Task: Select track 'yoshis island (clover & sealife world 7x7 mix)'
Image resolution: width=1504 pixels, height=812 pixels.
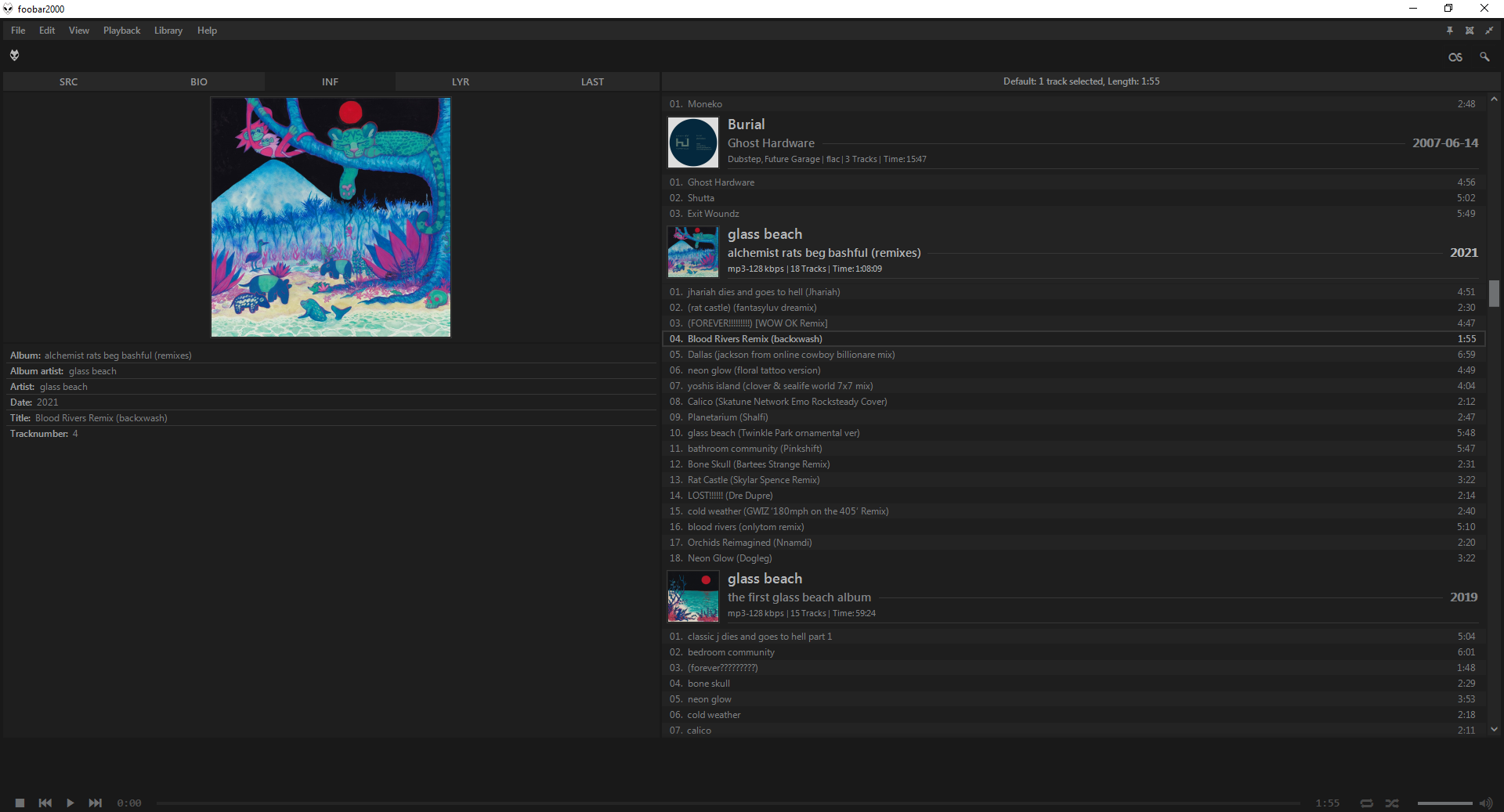Action: coord(1074,386)
